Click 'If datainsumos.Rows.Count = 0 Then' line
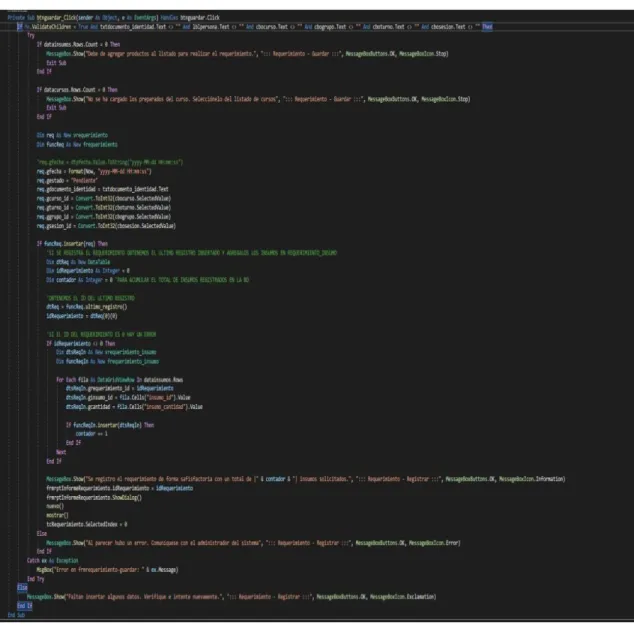The height and width of the screenshot is (626, 634). pyautogui.click(x=78, y=44)
